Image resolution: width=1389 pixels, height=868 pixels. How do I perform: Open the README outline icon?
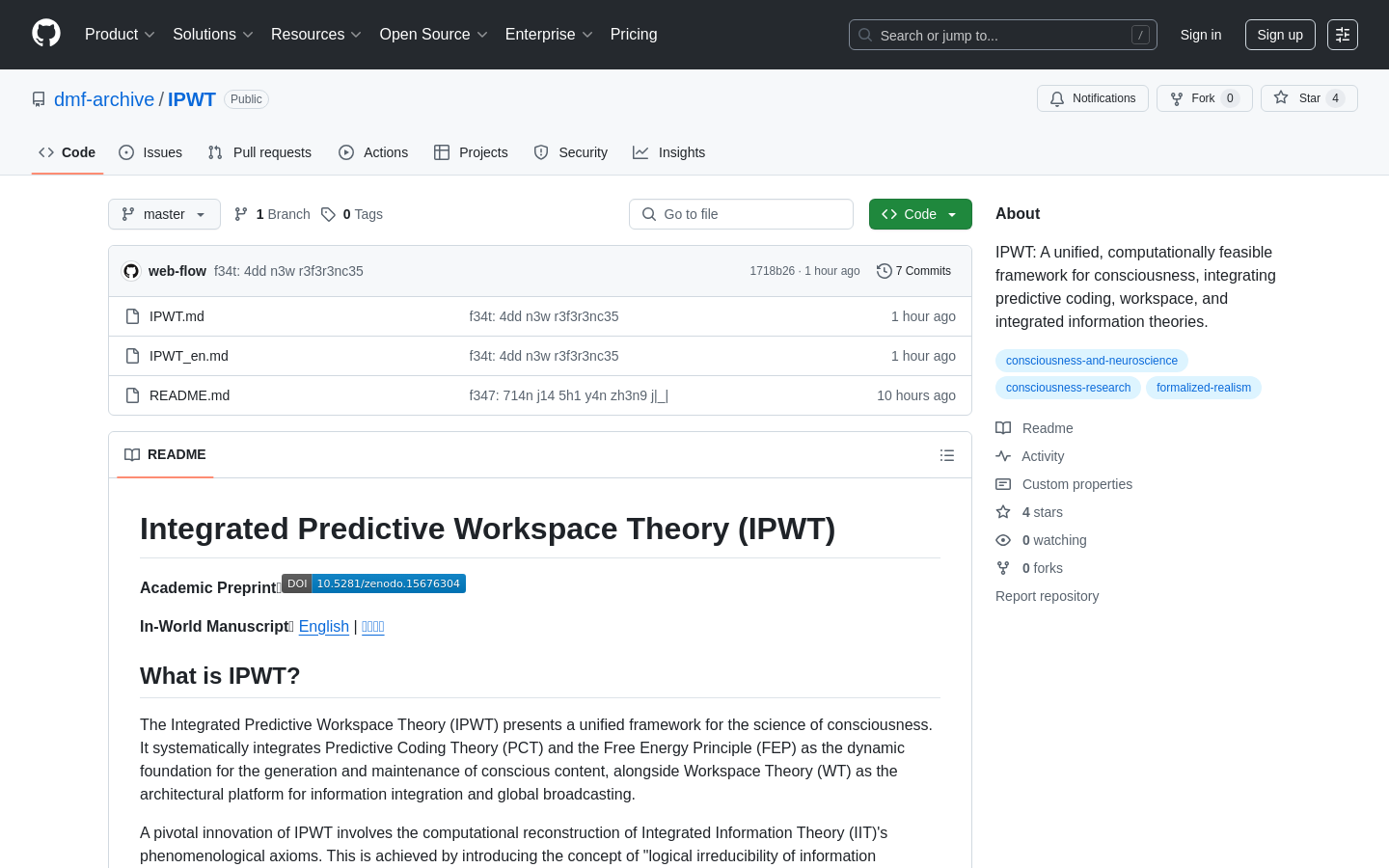click(947, 455)
